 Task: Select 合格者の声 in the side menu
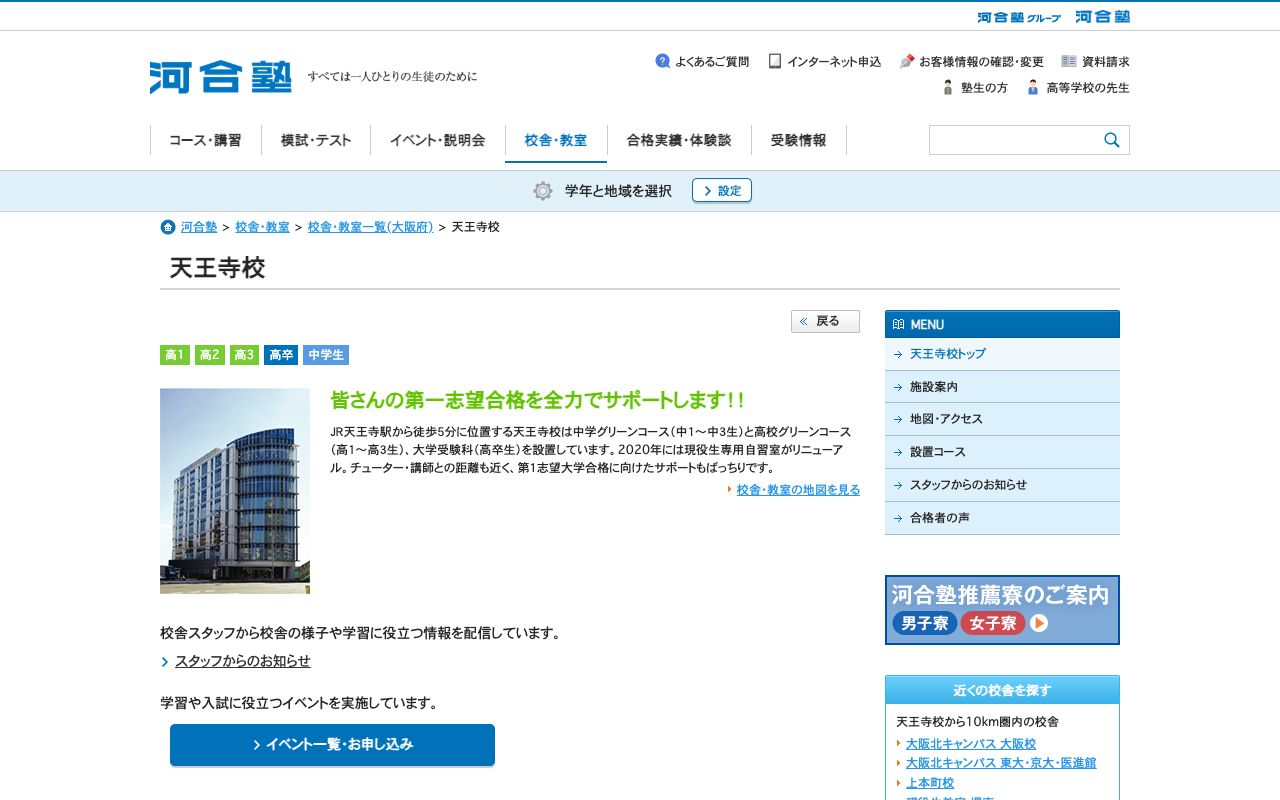pyautogui.click(x=1002, y=518)
